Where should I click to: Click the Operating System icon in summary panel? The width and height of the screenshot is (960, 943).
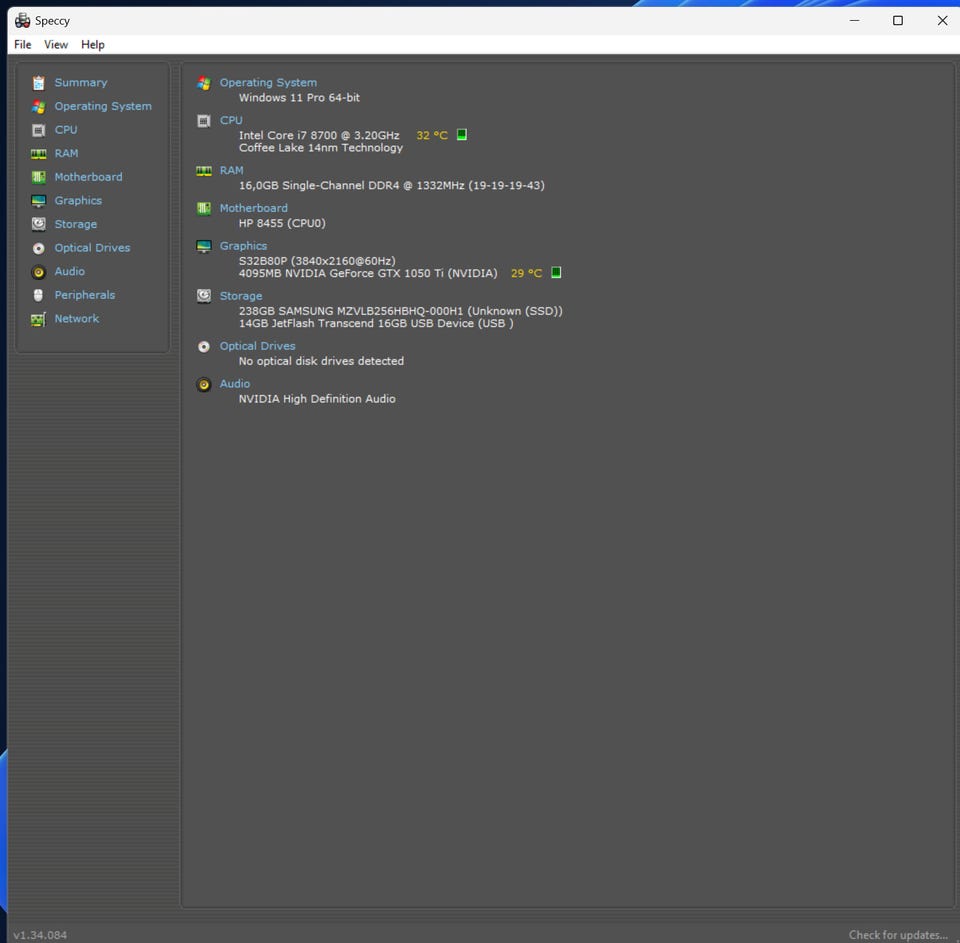(x=204, y=83)
